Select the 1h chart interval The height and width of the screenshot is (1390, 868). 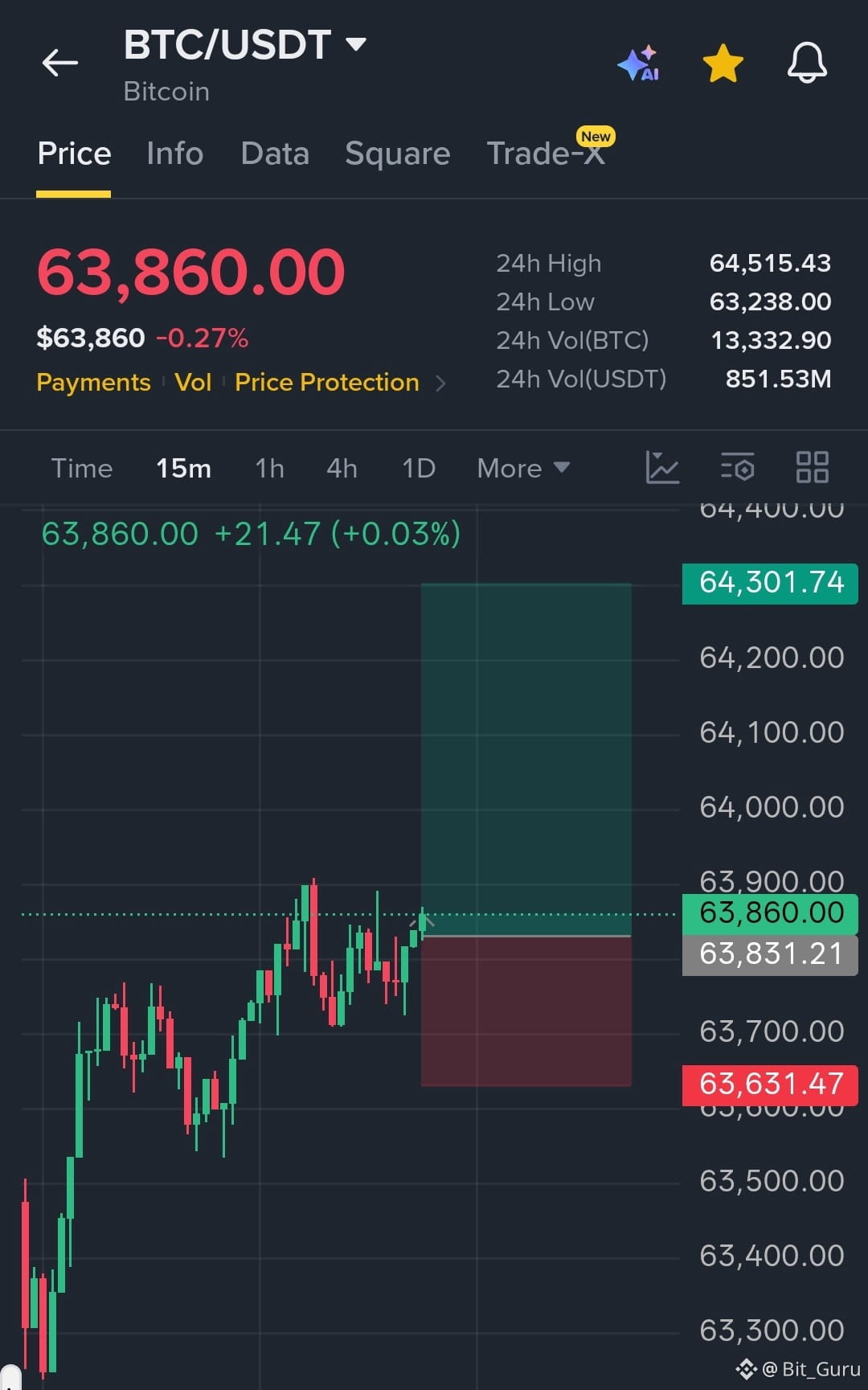pos(270,468)
